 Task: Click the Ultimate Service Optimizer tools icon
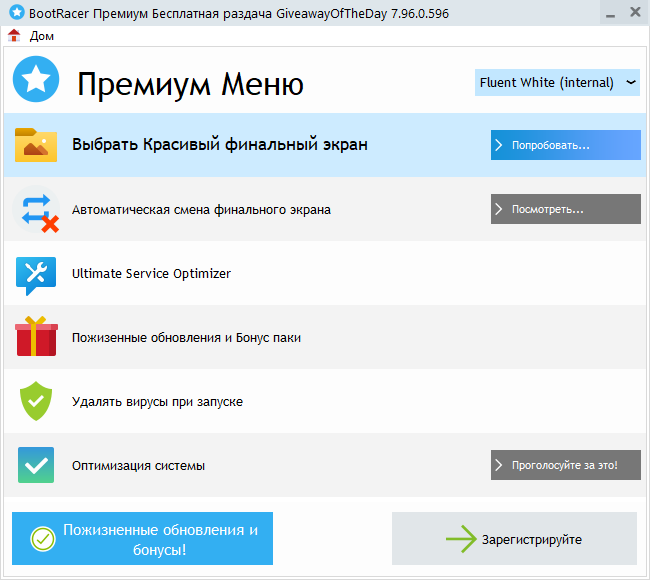tap(36, 275)
